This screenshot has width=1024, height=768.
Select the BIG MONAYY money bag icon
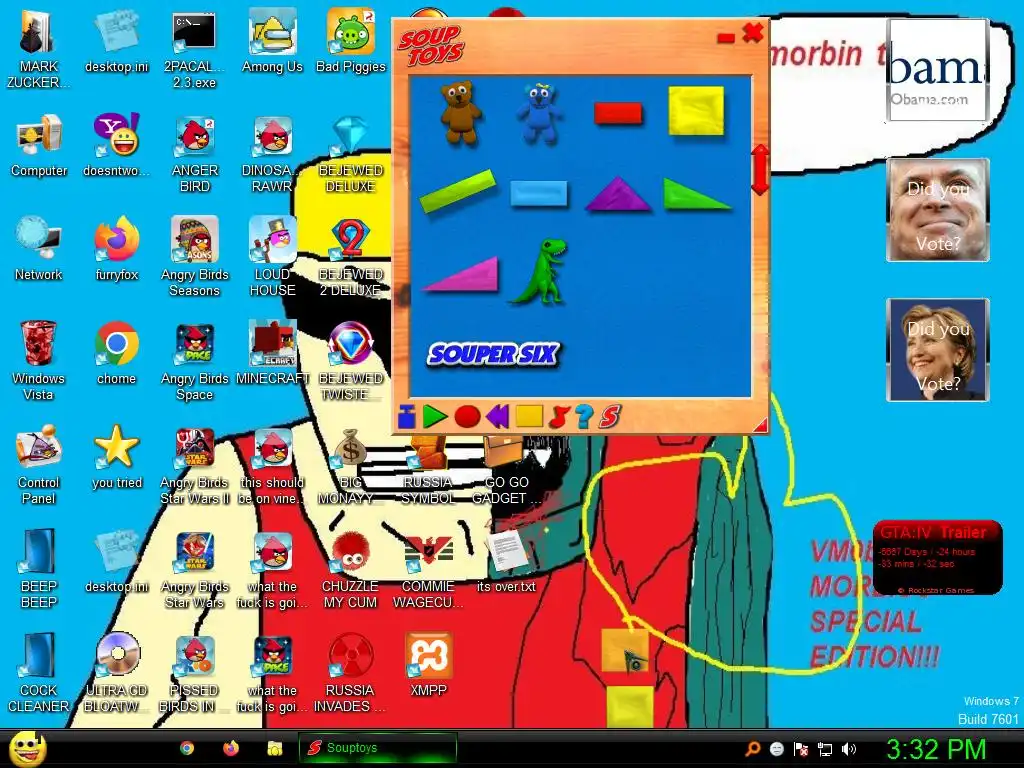(351, 465)
